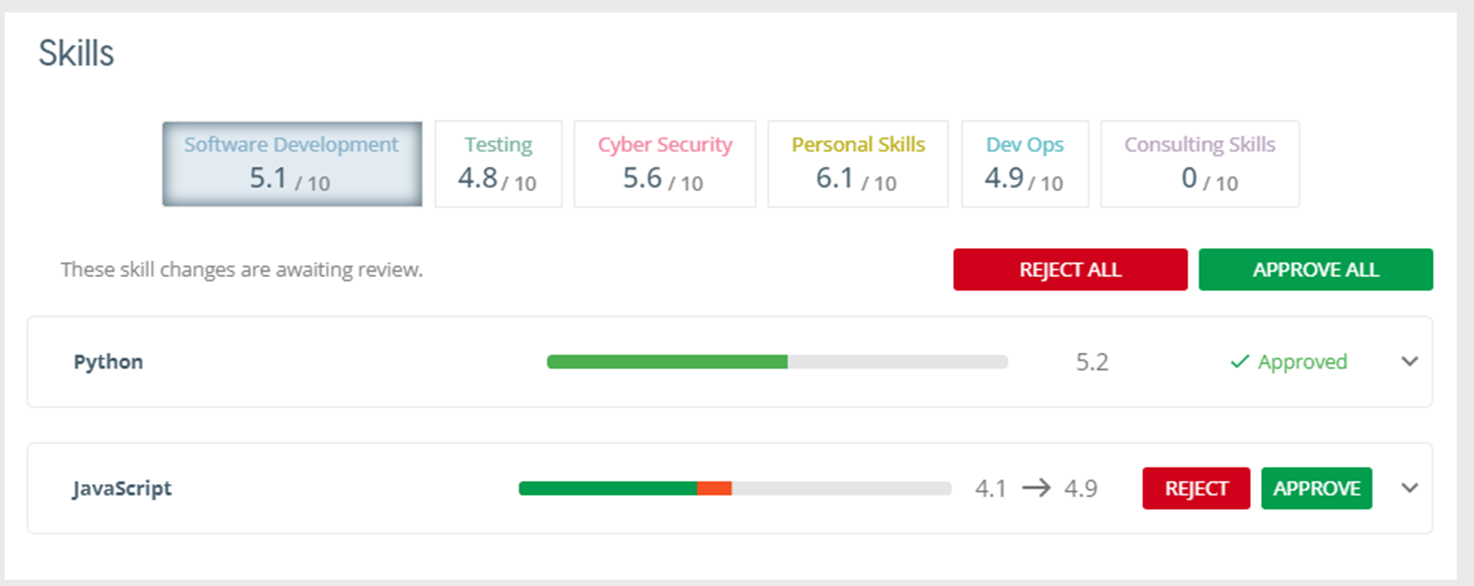Click the green checkmark beside Approved

tap(1240, 362)
